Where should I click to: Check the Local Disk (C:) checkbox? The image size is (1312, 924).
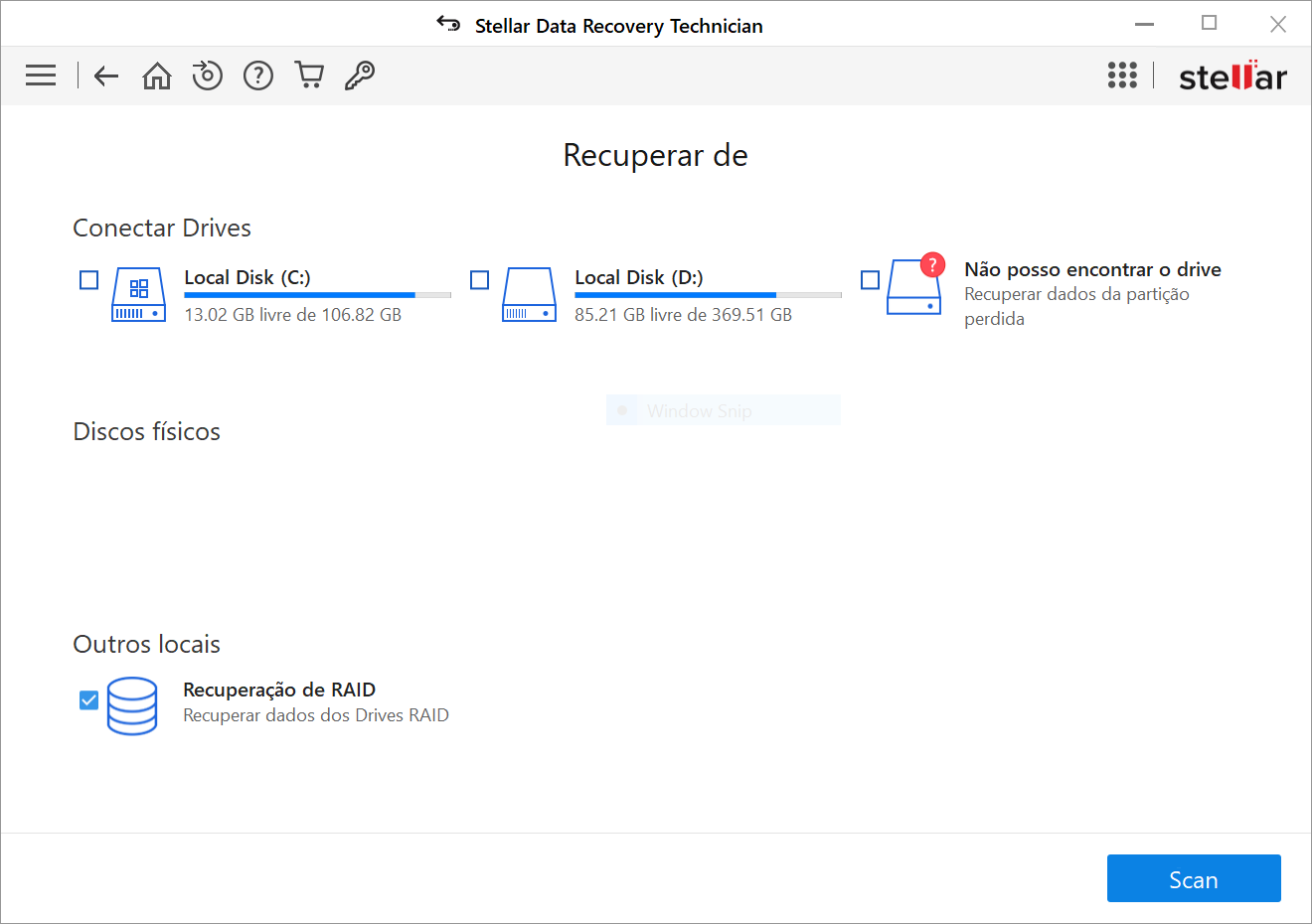point(89,280)
